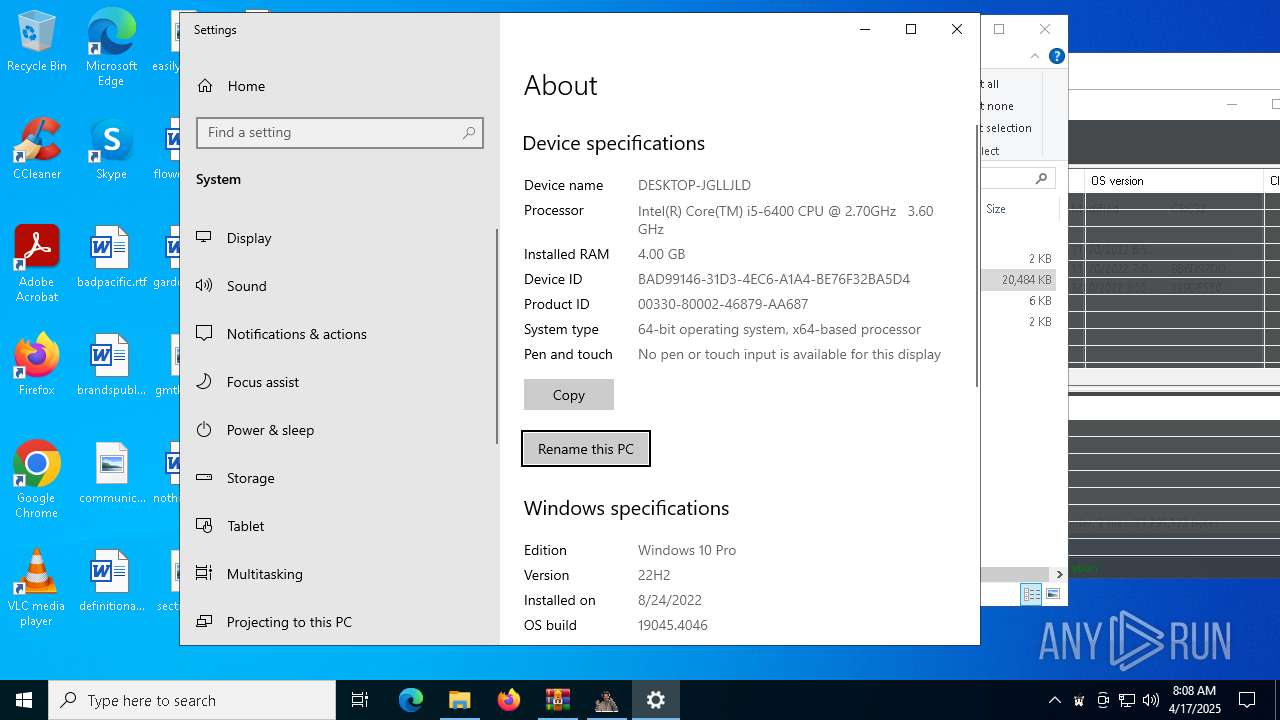Open Firefox desktop shortcut
The image size is (1280, 720).
pos(37,366)
